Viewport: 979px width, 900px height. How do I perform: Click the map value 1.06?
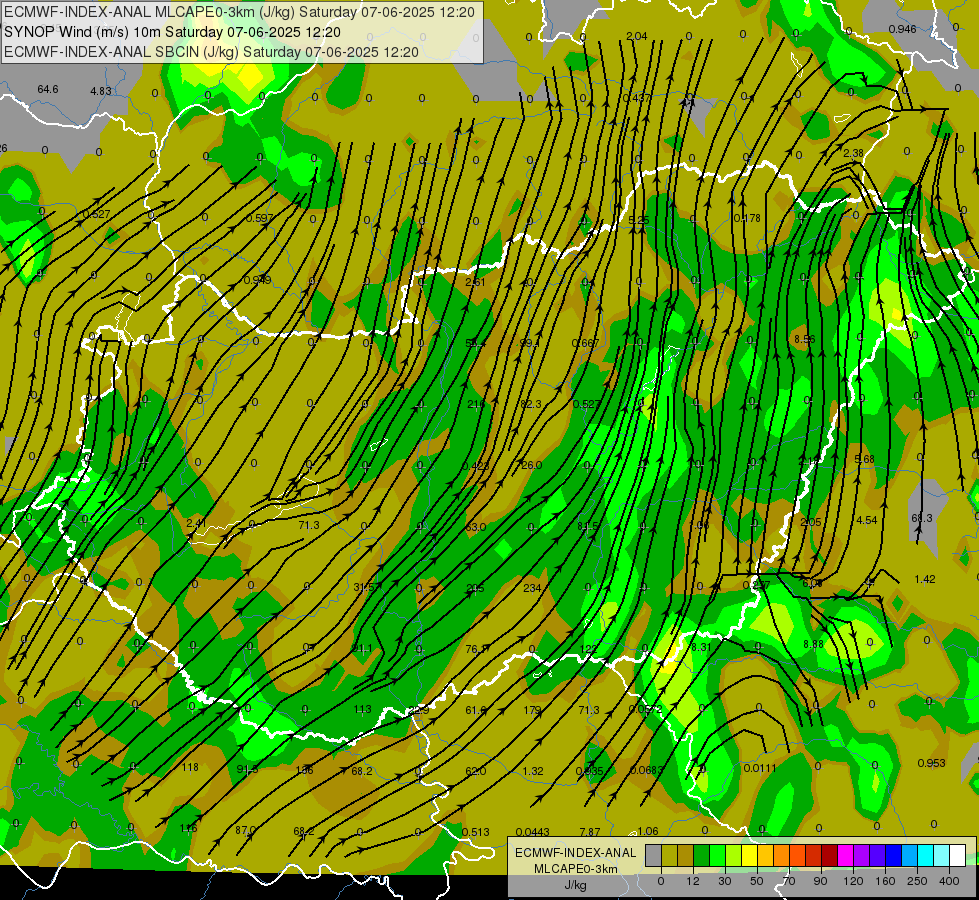pyautogui.click(x=647, y=831)
